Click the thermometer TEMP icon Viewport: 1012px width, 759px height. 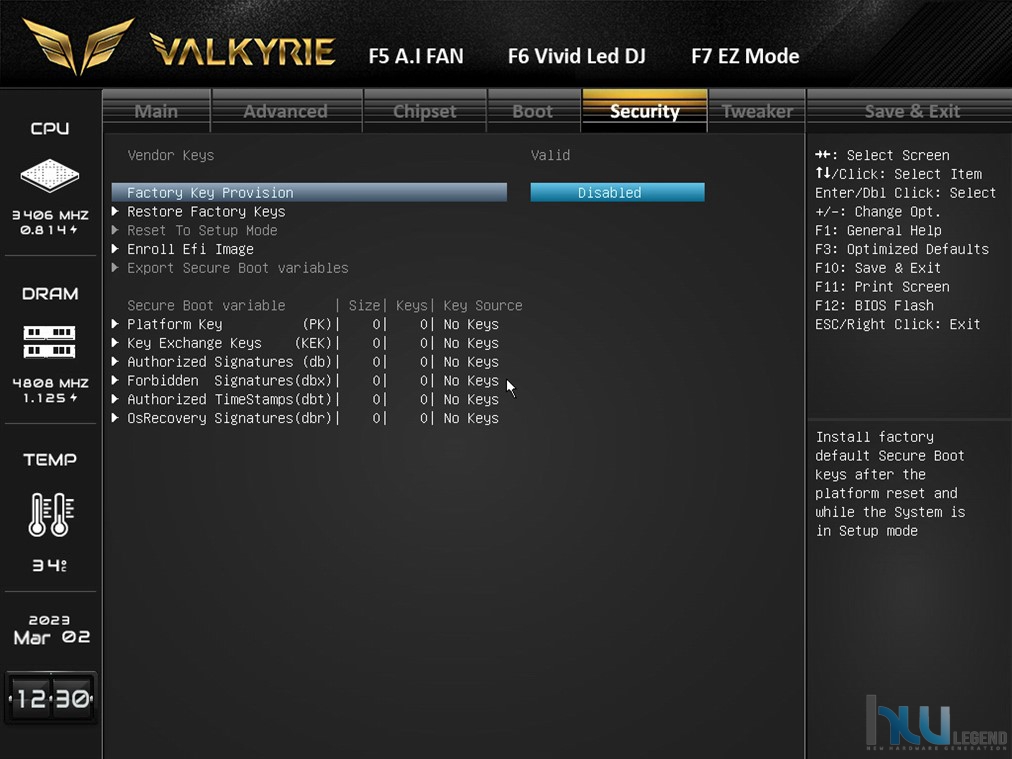[x=50, y=514]
